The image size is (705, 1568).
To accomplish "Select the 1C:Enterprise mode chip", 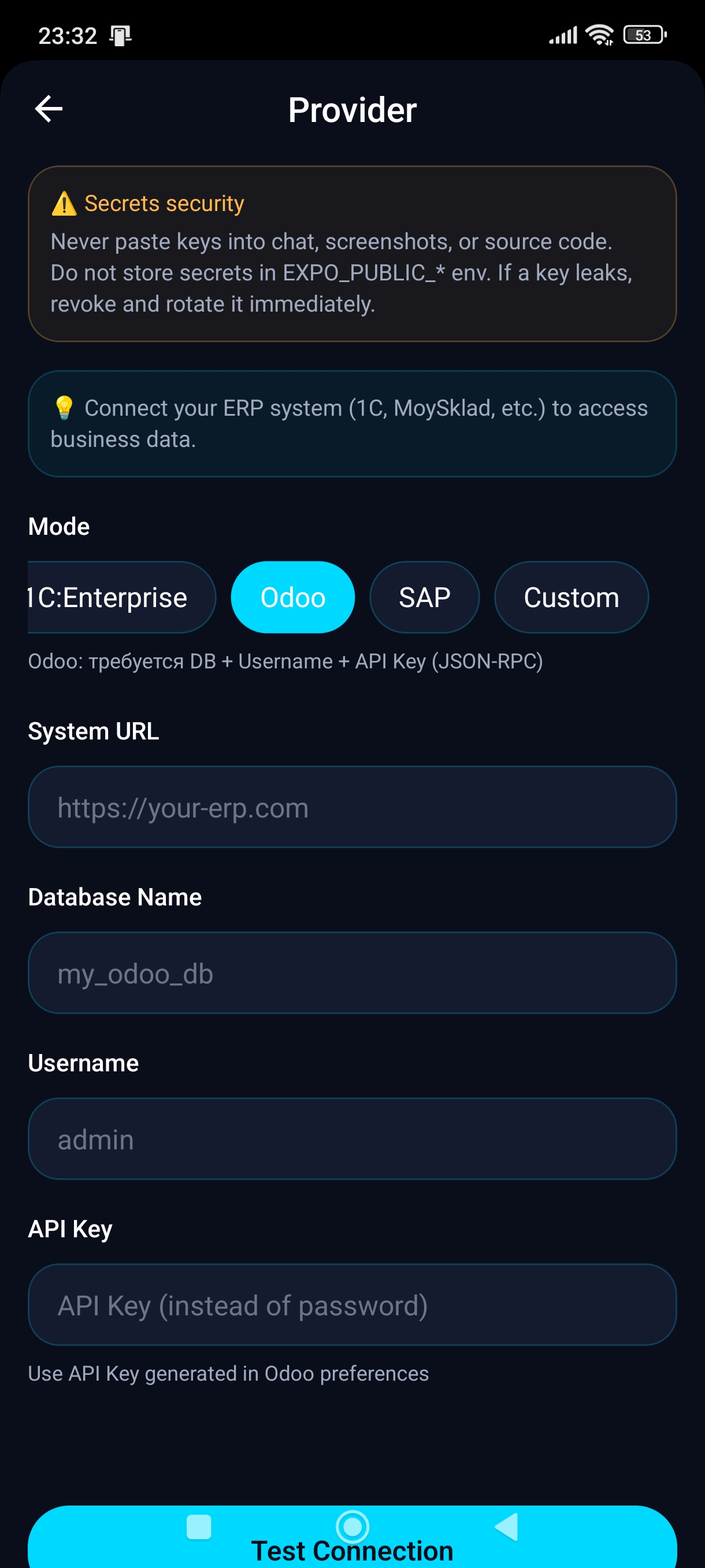I will tap(122, 597).
